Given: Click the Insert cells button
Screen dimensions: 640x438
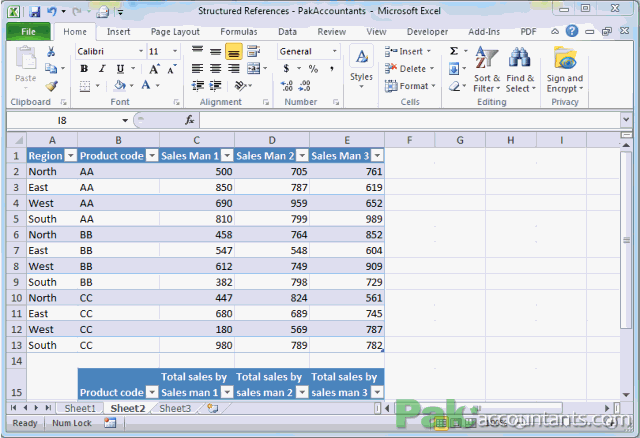Looking at the screenshot, I should [407, 51].
